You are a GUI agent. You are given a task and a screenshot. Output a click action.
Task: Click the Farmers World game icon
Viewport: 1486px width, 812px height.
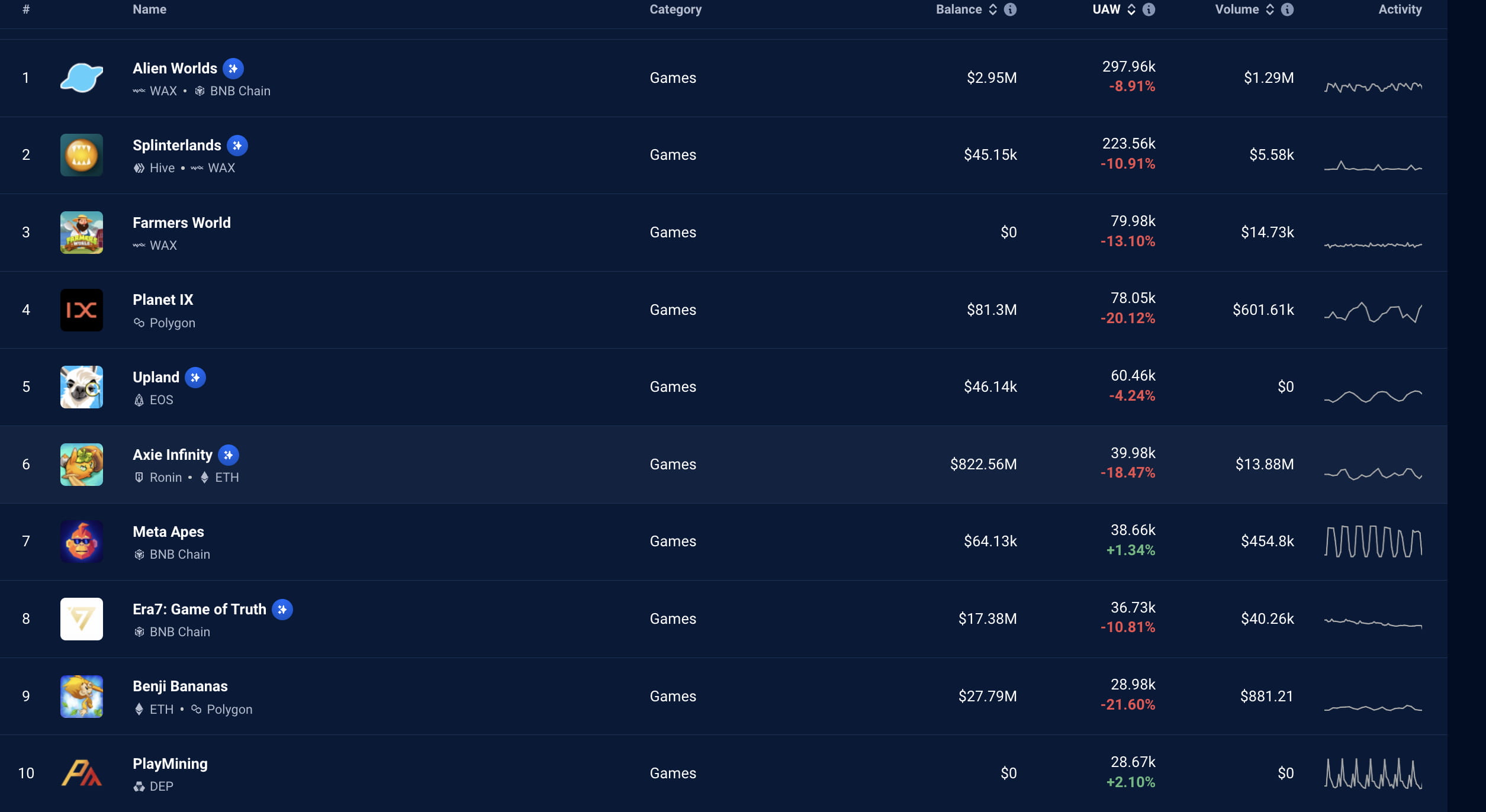click(82, 232)
